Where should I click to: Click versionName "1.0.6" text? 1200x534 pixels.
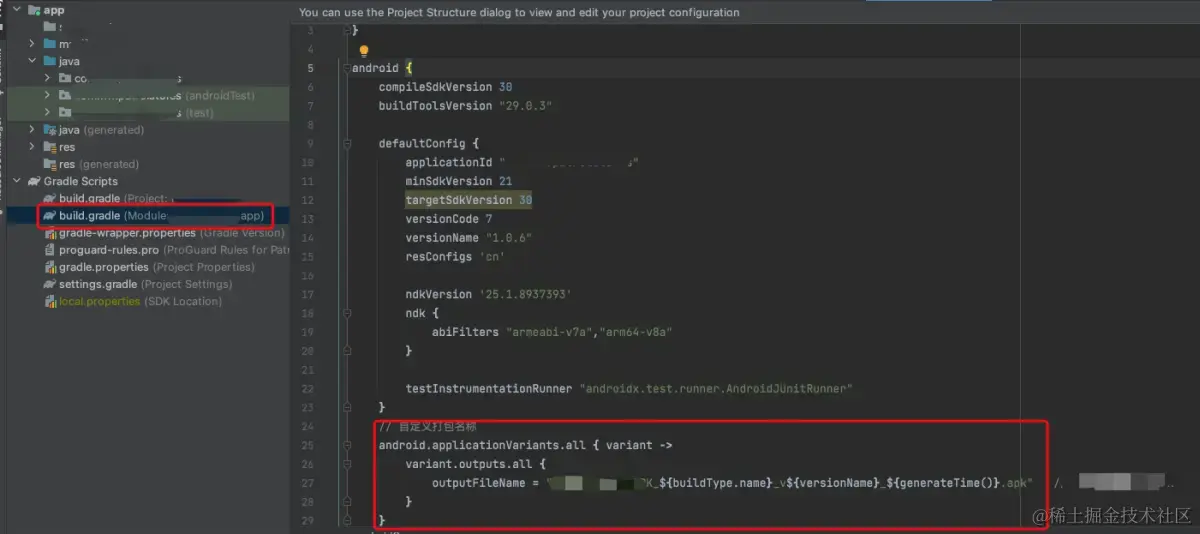click(x=468, y=238)
